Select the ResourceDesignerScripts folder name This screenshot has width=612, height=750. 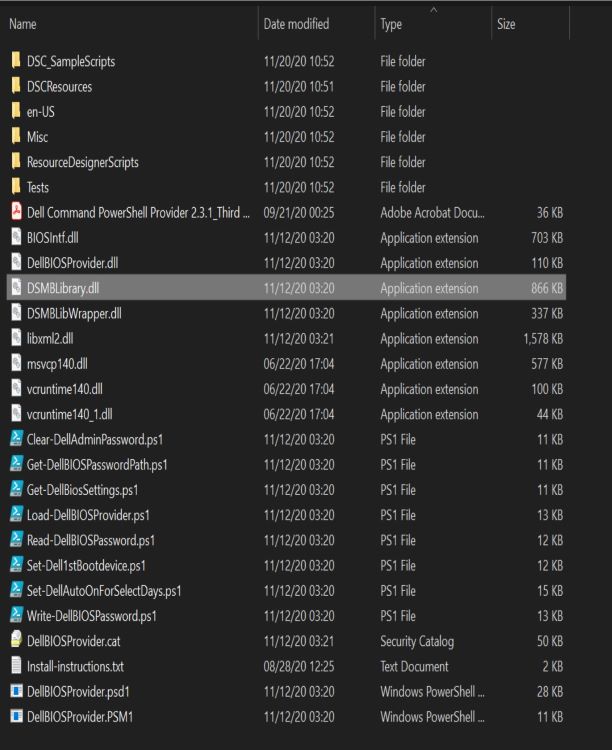83,162
